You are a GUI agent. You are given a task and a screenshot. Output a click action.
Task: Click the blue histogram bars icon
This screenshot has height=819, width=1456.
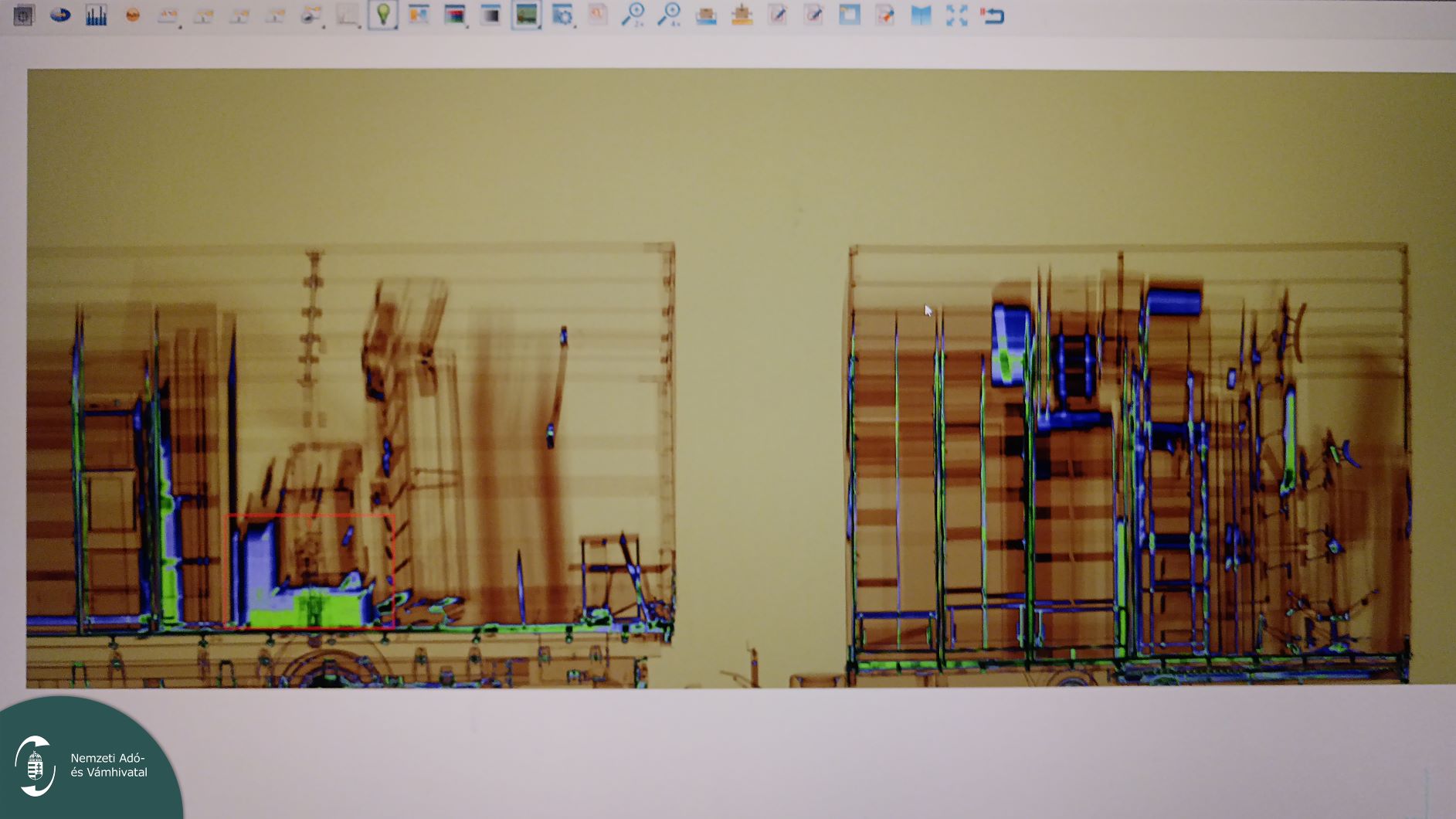(96, 15)
